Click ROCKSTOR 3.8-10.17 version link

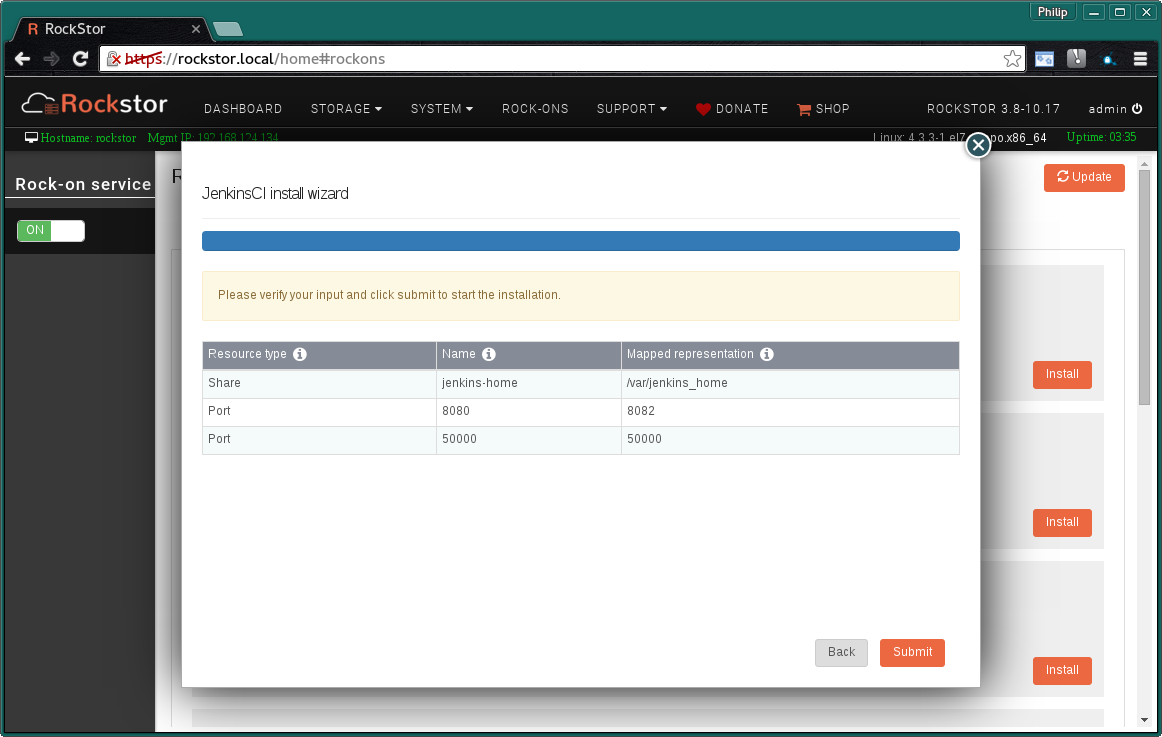coord(993,109)
